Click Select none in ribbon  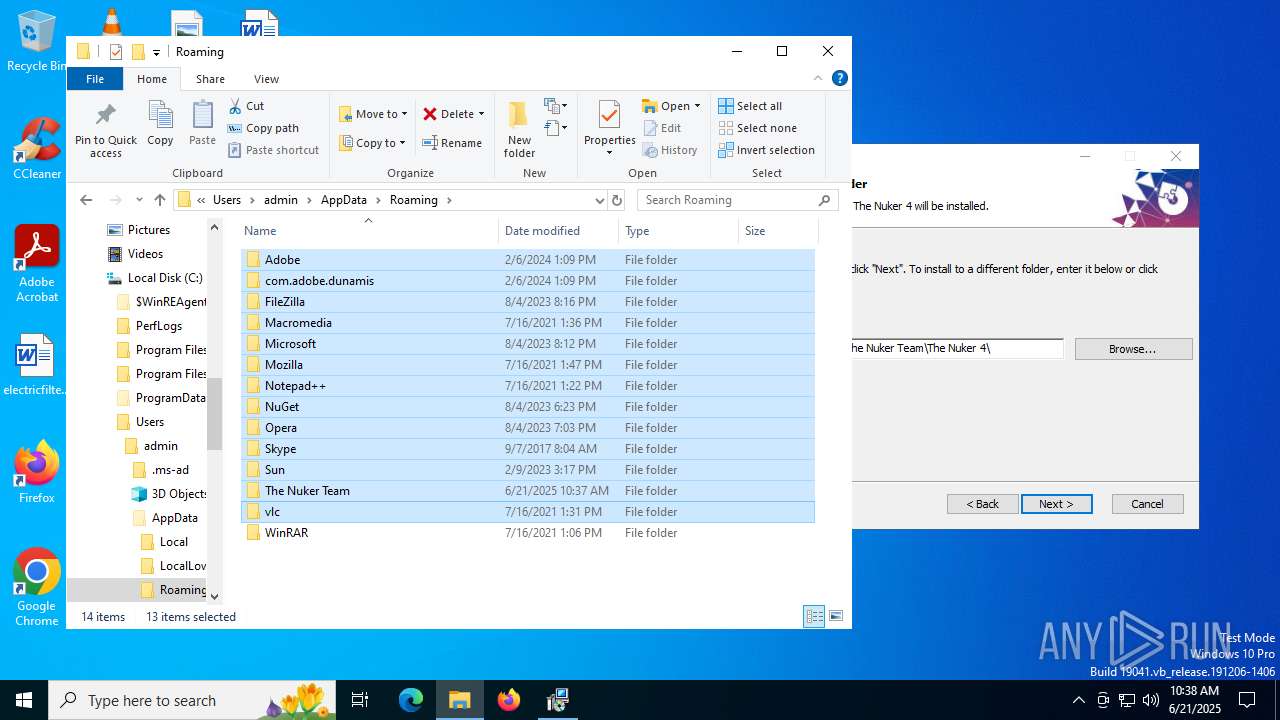pyautogui.click(x=757, y=128)
